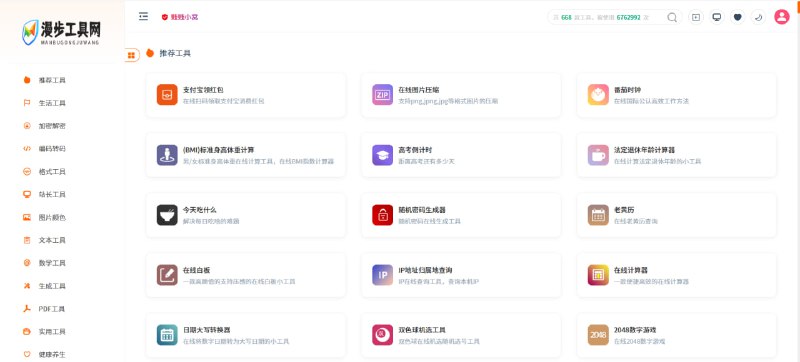Click the coffee cup 法定退休年龄计算器 icon
This screenshot has height=362, width=800.
coord(598,155)
